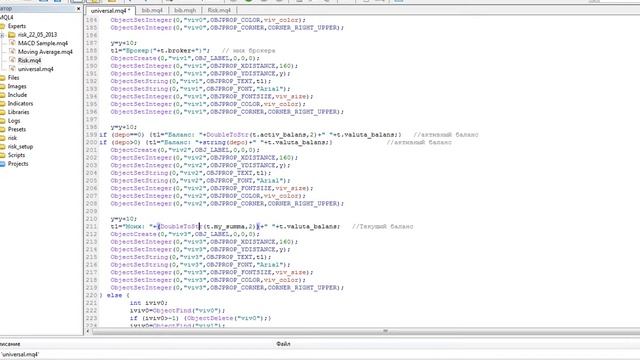
Task: Click 'int iviv0;' on line 221
Action: pyautogui.click(x=149, y=303)
